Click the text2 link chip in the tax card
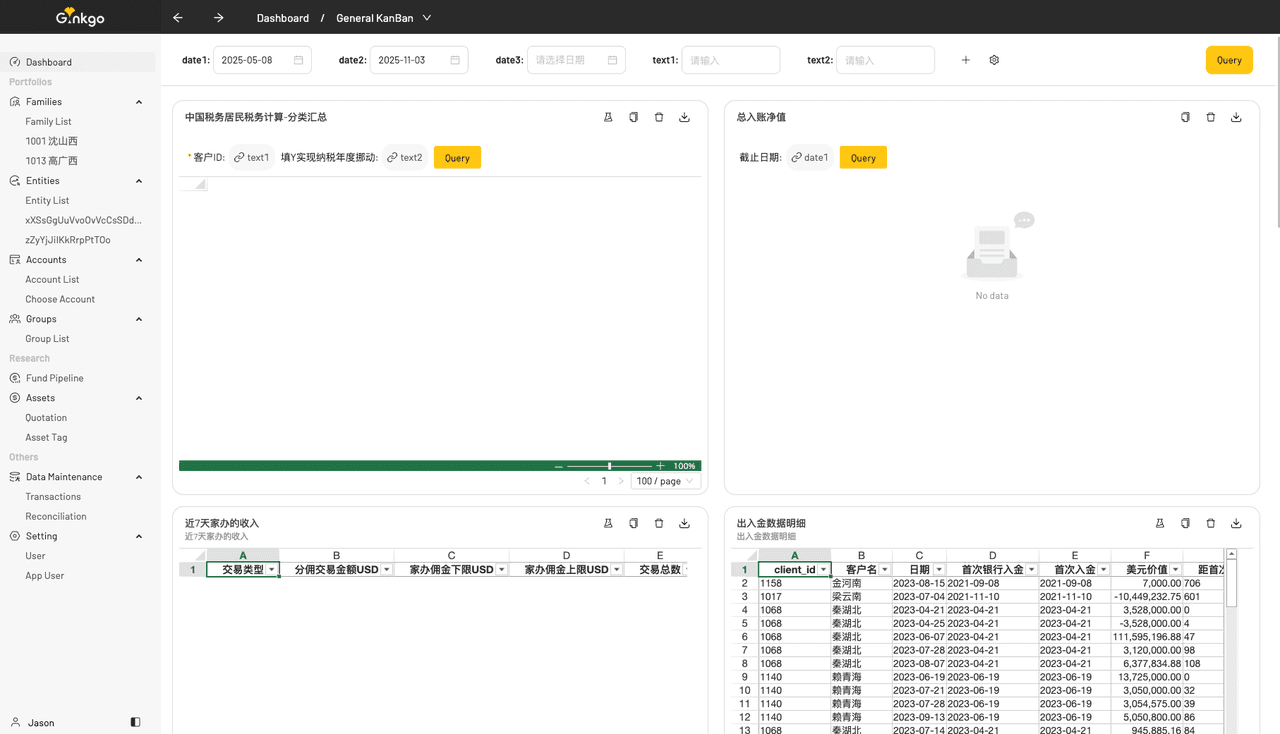The width and height of the screenshot is (1280, 734). (405, 158)
